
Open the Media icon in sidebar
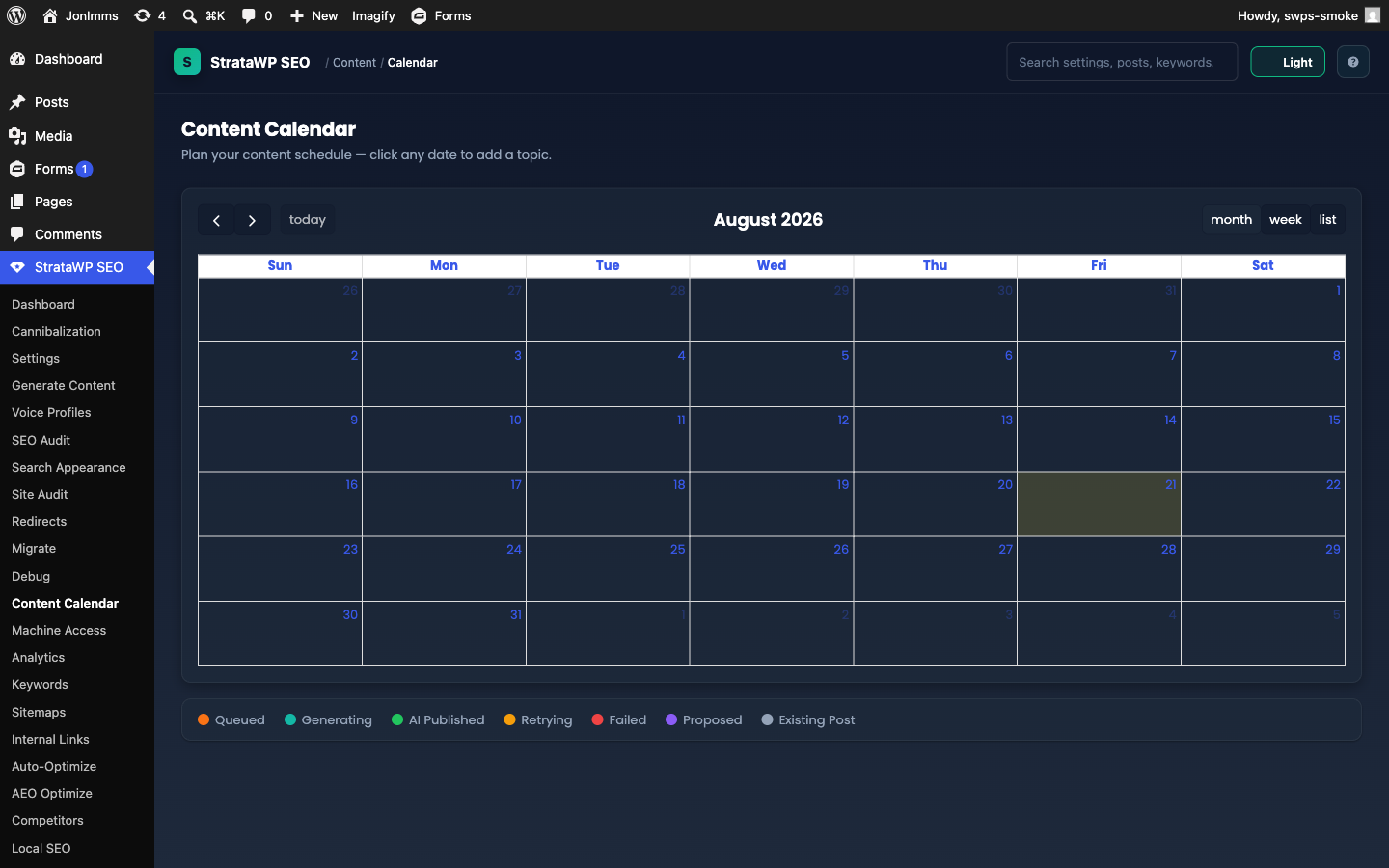click(x=17, y=136)
